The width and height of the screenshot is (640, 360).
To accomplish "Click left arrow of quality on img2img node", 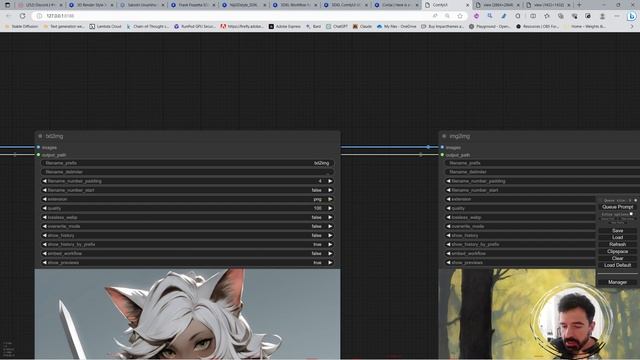I will pyautogui.click(x=449, y=208).
